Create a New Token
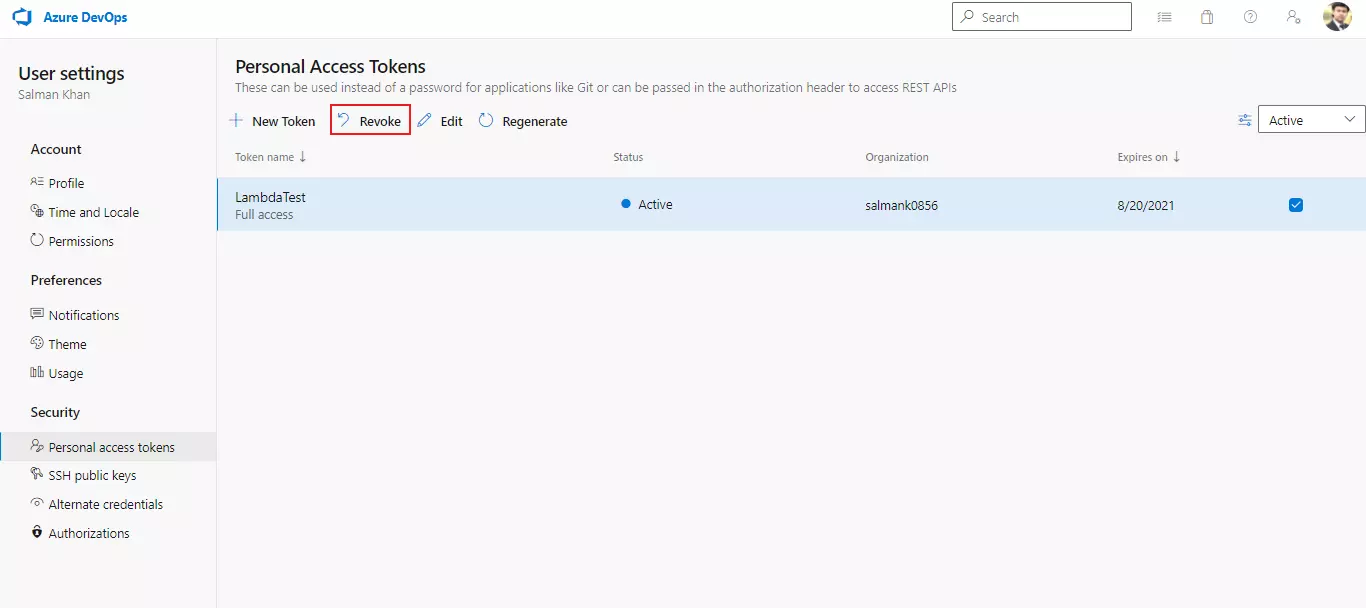Image resolution: width=1366 pixels, height=608 pixels. click(x=273, y=120)
